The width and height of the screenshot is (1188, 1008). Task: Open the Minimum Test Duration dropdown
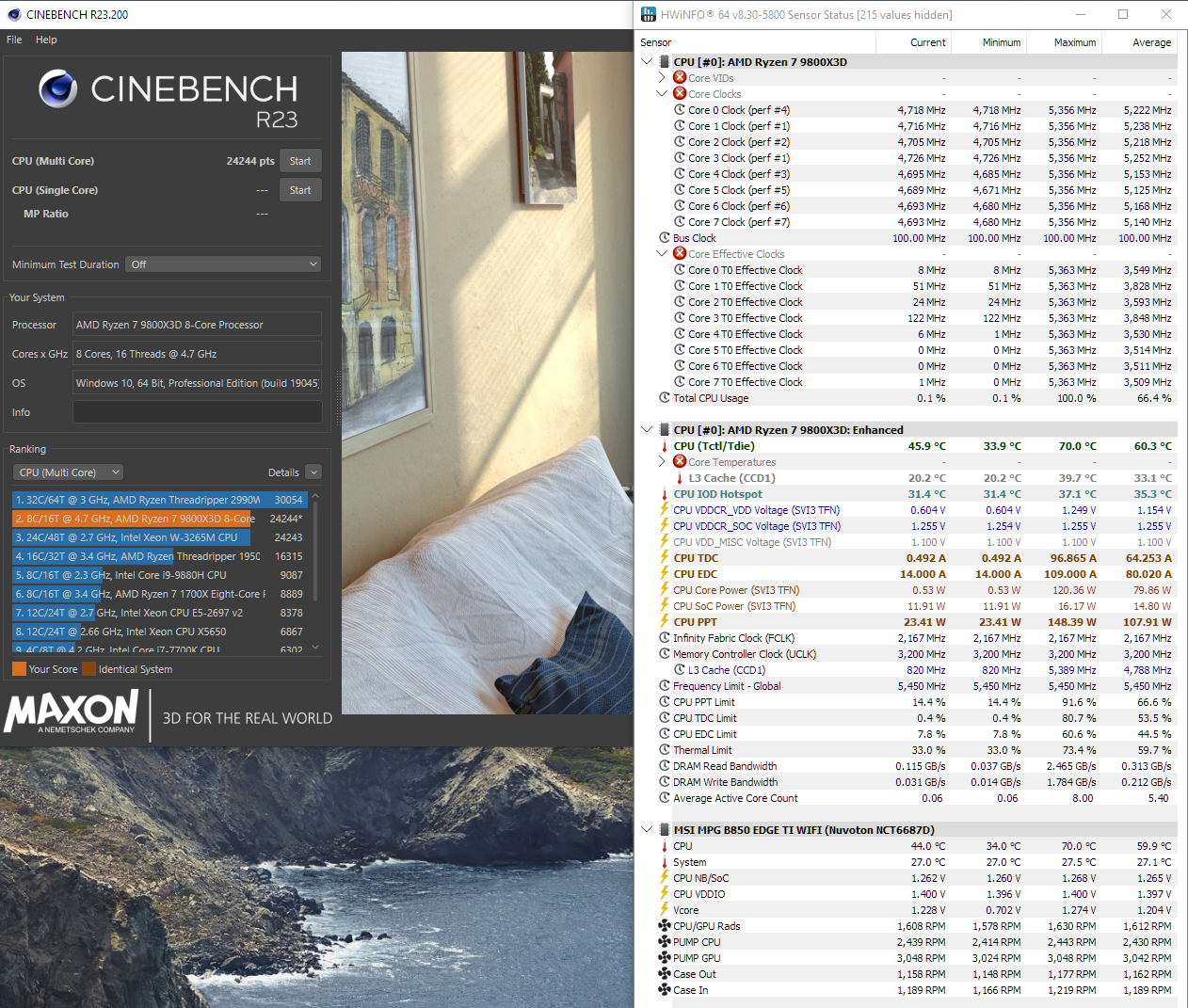[223, 264]
